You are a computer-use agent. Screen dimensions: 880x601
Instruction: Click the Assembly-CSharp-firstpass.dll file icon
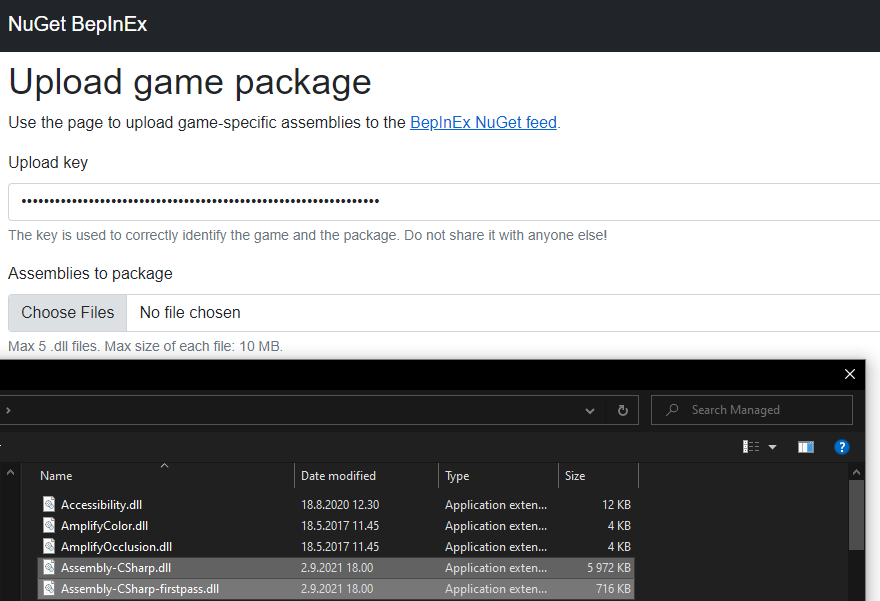[49, 589]
